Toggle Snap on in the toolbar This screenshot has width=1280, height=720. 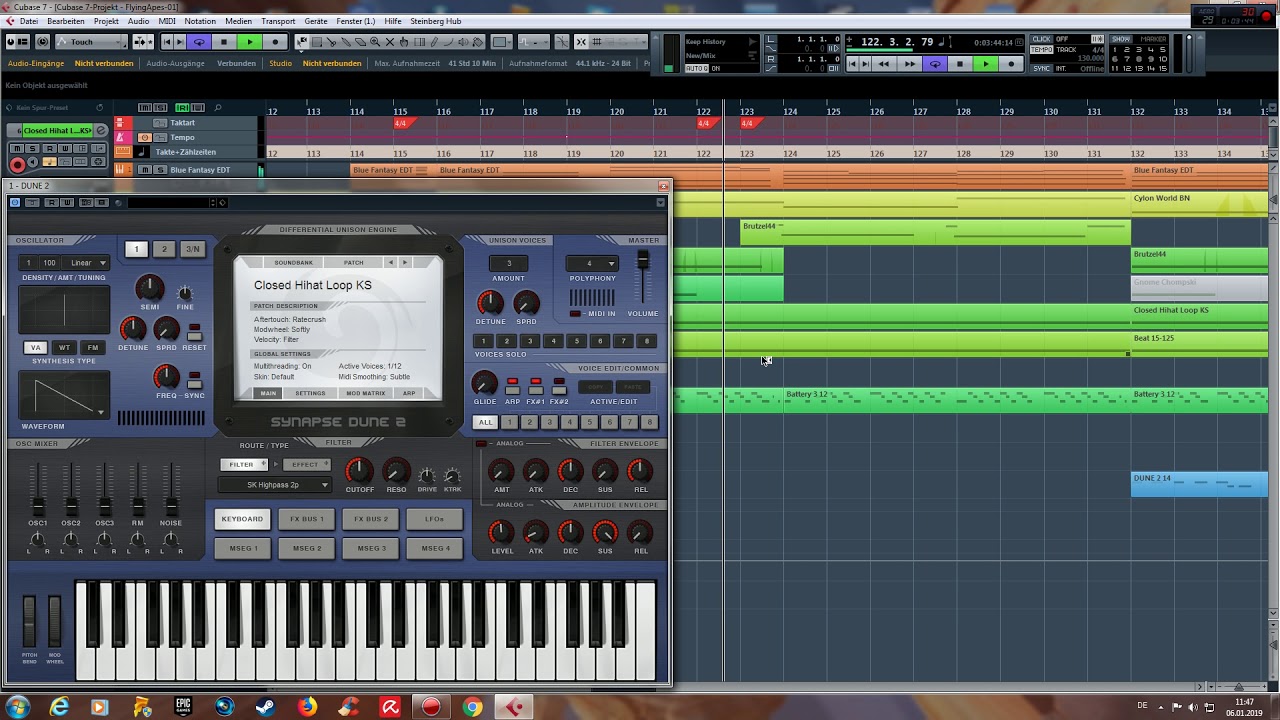pyautogui.click(x=581, y=42)
